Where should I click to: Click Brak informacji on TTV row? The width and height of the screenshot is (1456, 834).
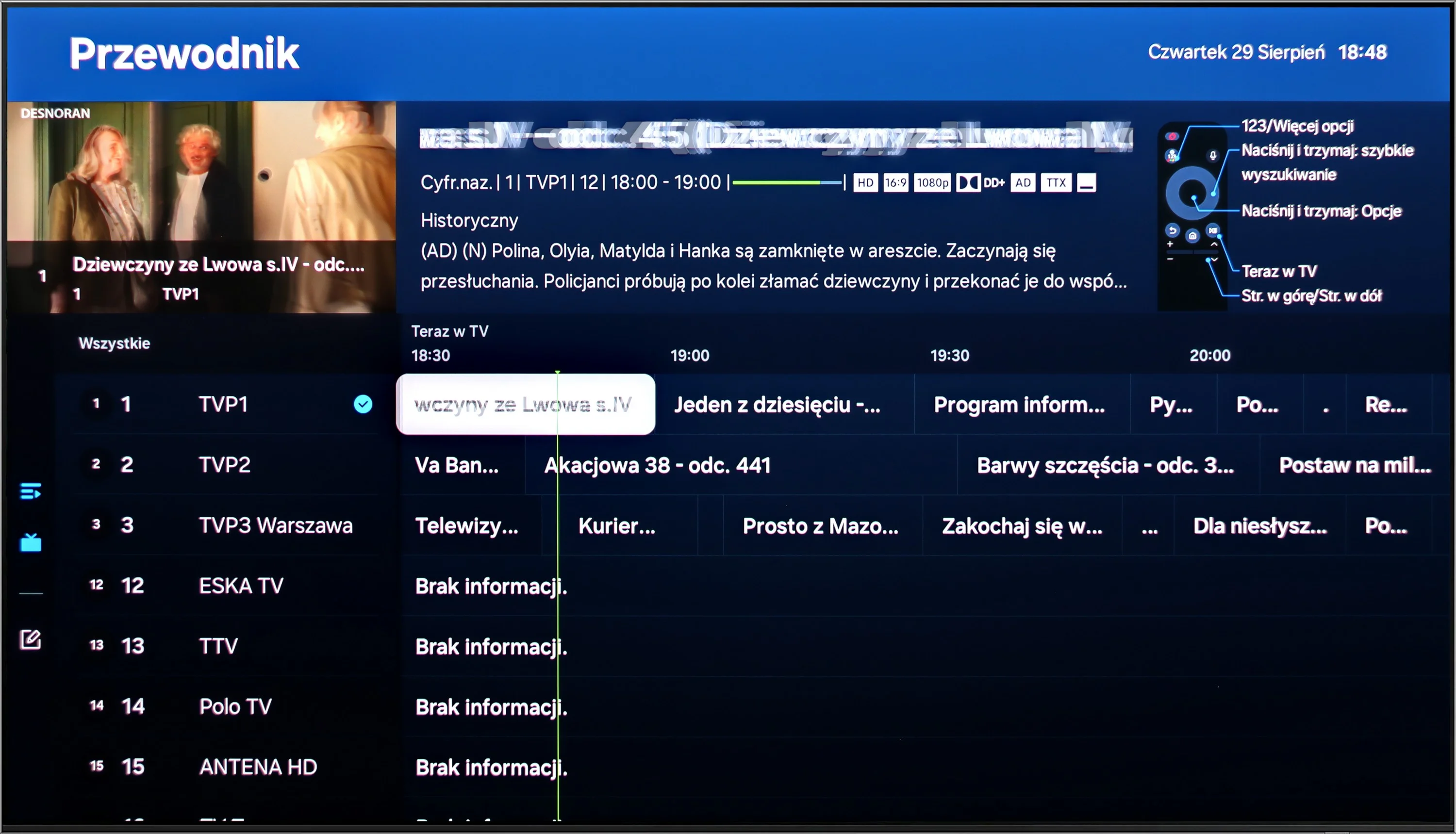(x=491, y=647)
